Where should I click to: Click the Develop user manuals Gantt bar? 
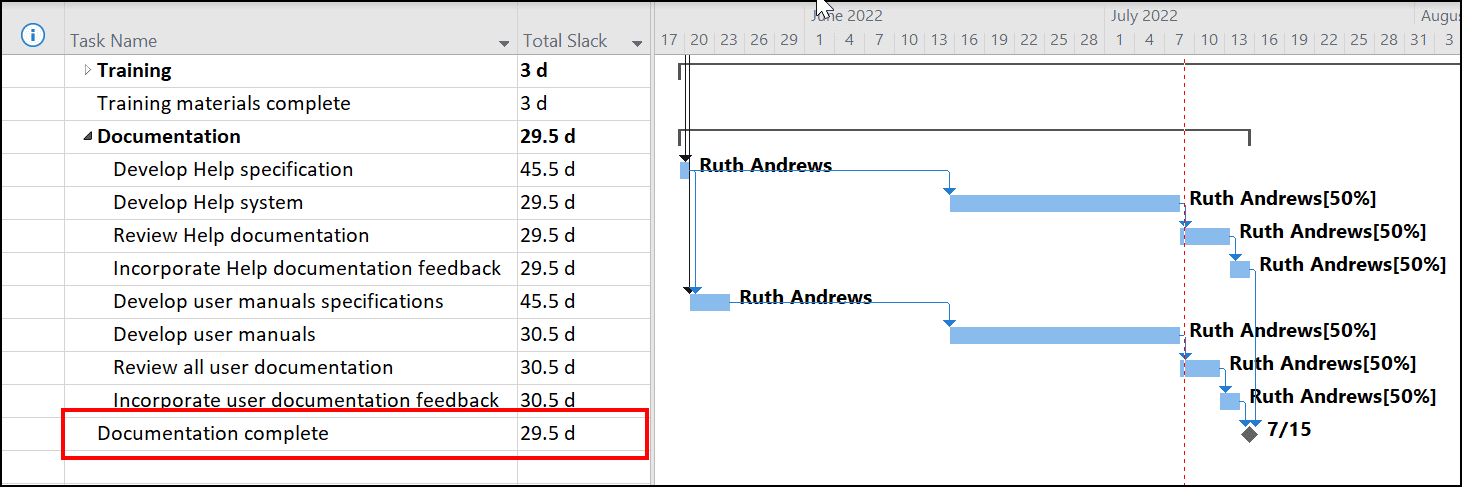click(1064, 335)
